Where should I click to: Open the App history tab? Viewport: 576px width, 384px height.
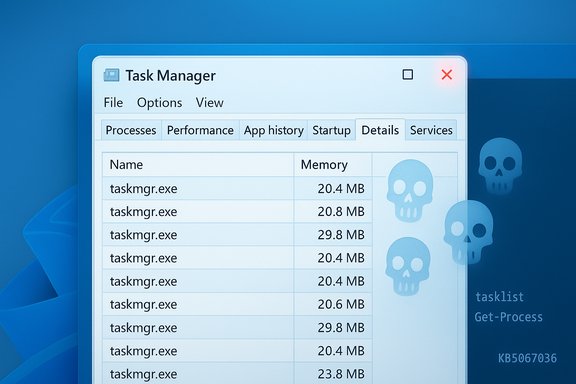(274, 130)
